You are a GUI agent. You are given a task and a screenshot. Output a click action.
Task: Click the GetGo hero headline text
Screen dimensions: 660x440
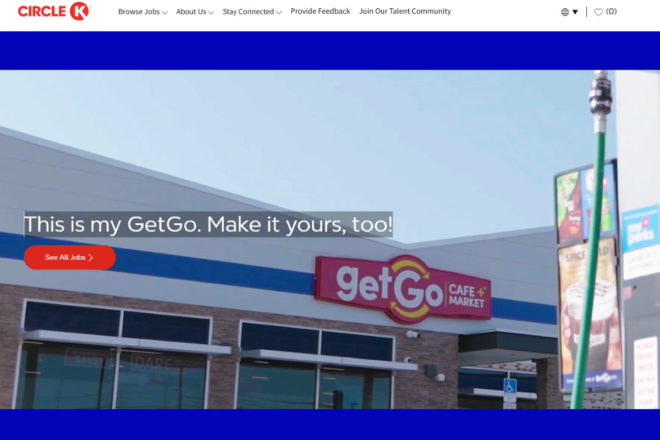(x=208, y=224)
